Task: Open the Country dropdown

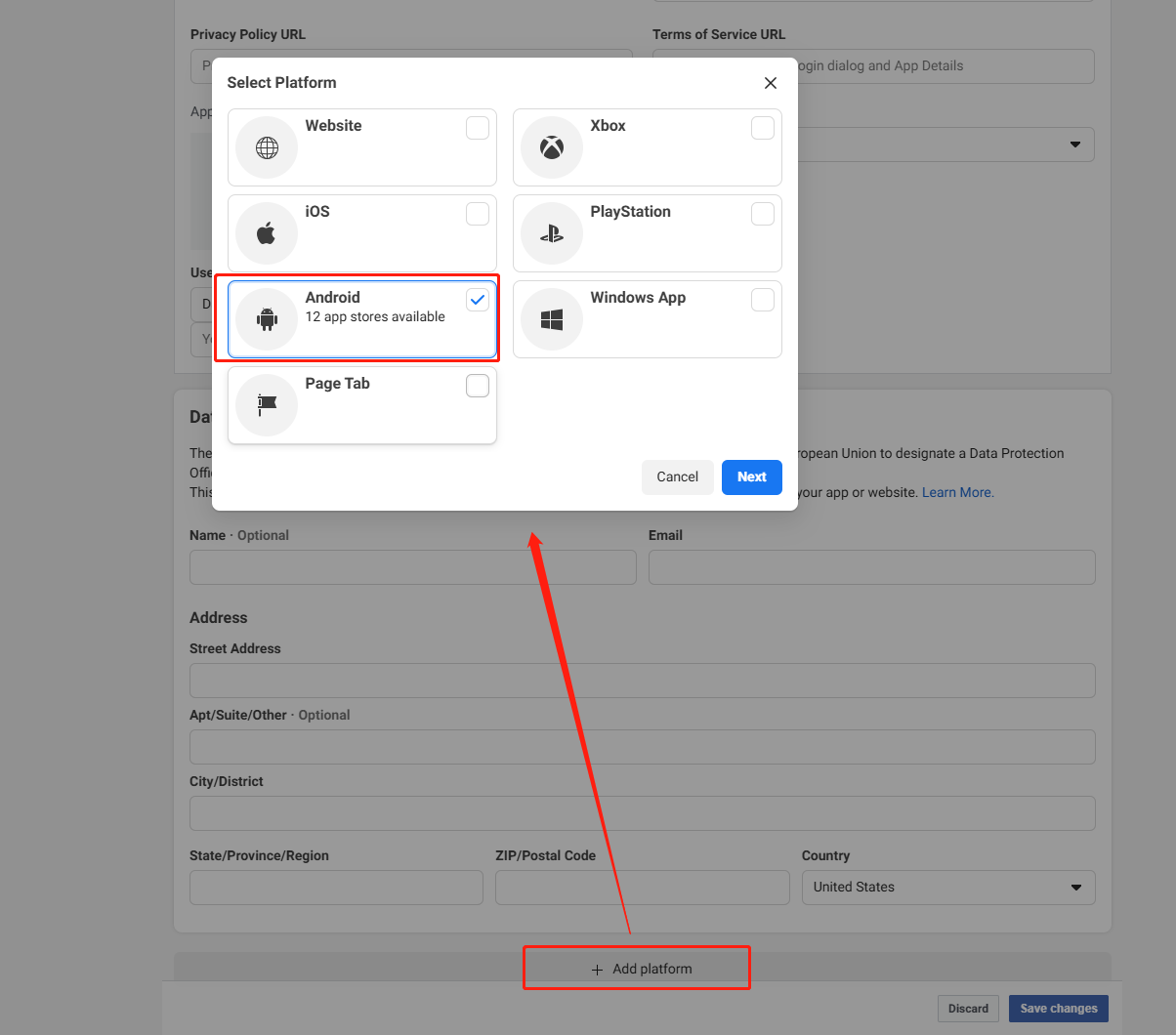Action: tap(947, 888)
